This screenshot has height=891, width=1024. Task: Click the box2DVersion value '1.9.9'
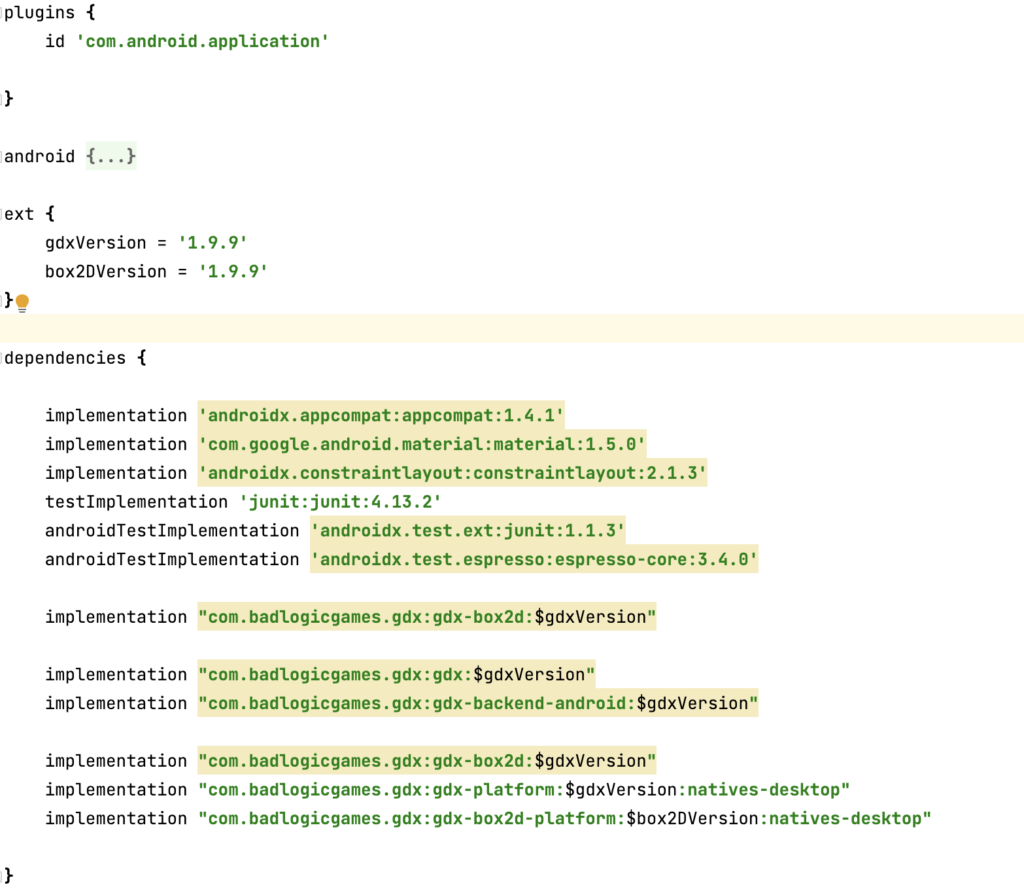pyautogui.click(x=233, y=271)
